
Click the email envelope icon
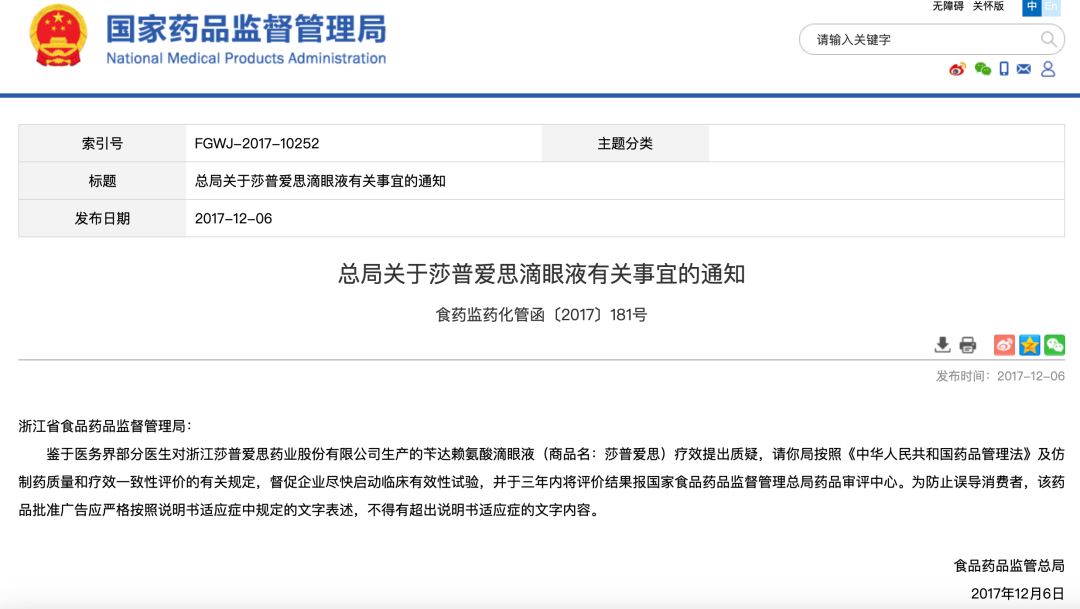click(x=1024, y=69)
